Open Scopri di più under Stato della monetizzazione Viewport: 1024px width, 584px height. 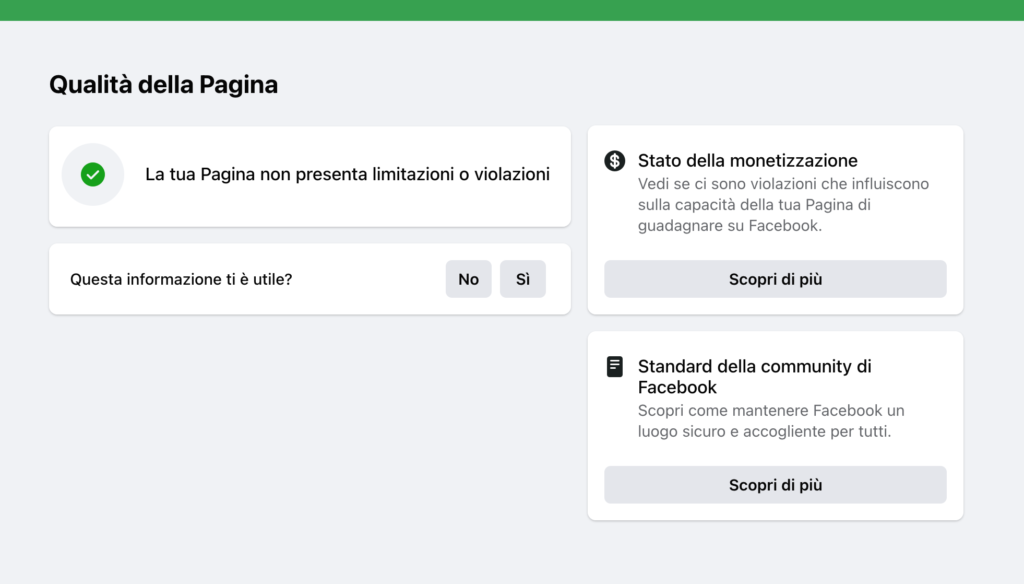click(775, 279)
